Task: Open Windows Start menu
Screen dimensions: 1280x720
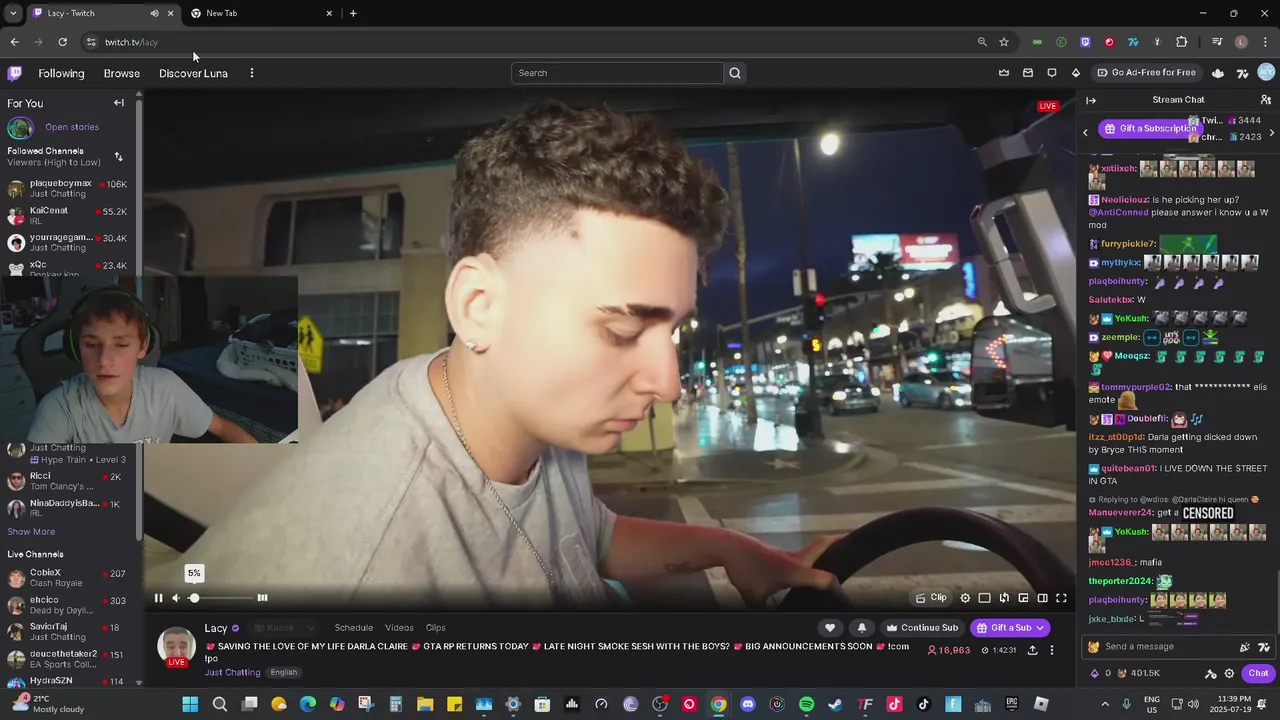Action: point(190,704)
